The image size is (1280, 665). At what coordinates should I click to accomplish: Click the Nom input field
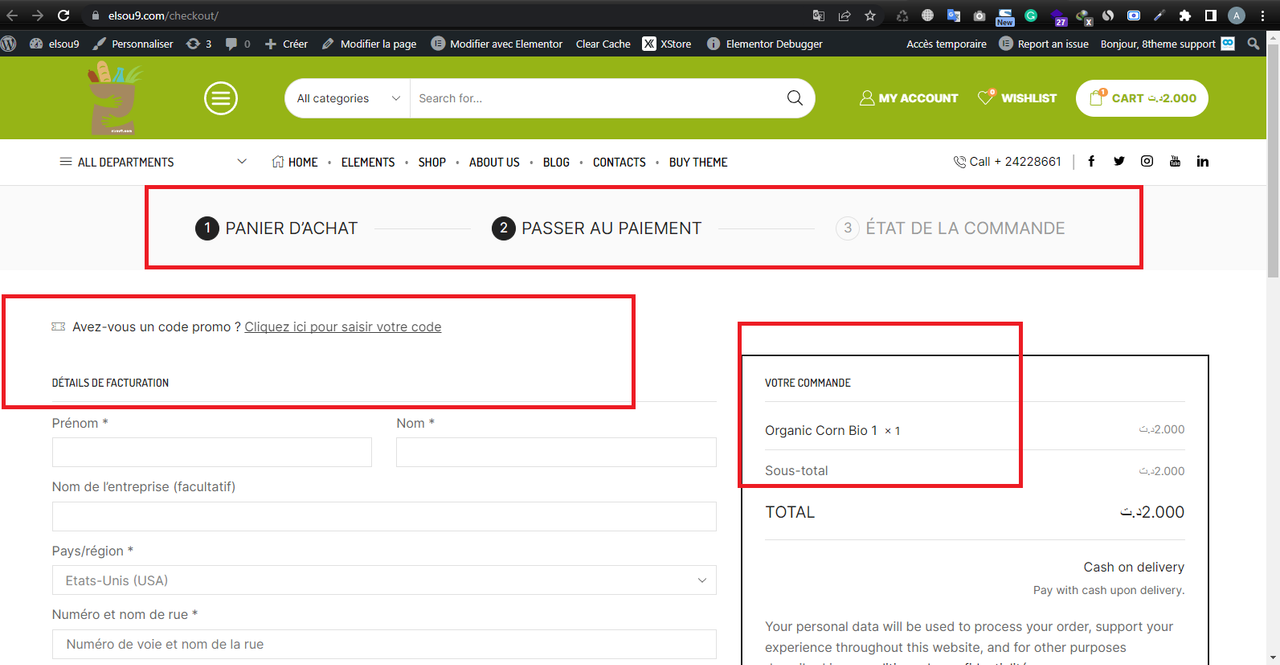pyautogui.click(x=556, y=452)
